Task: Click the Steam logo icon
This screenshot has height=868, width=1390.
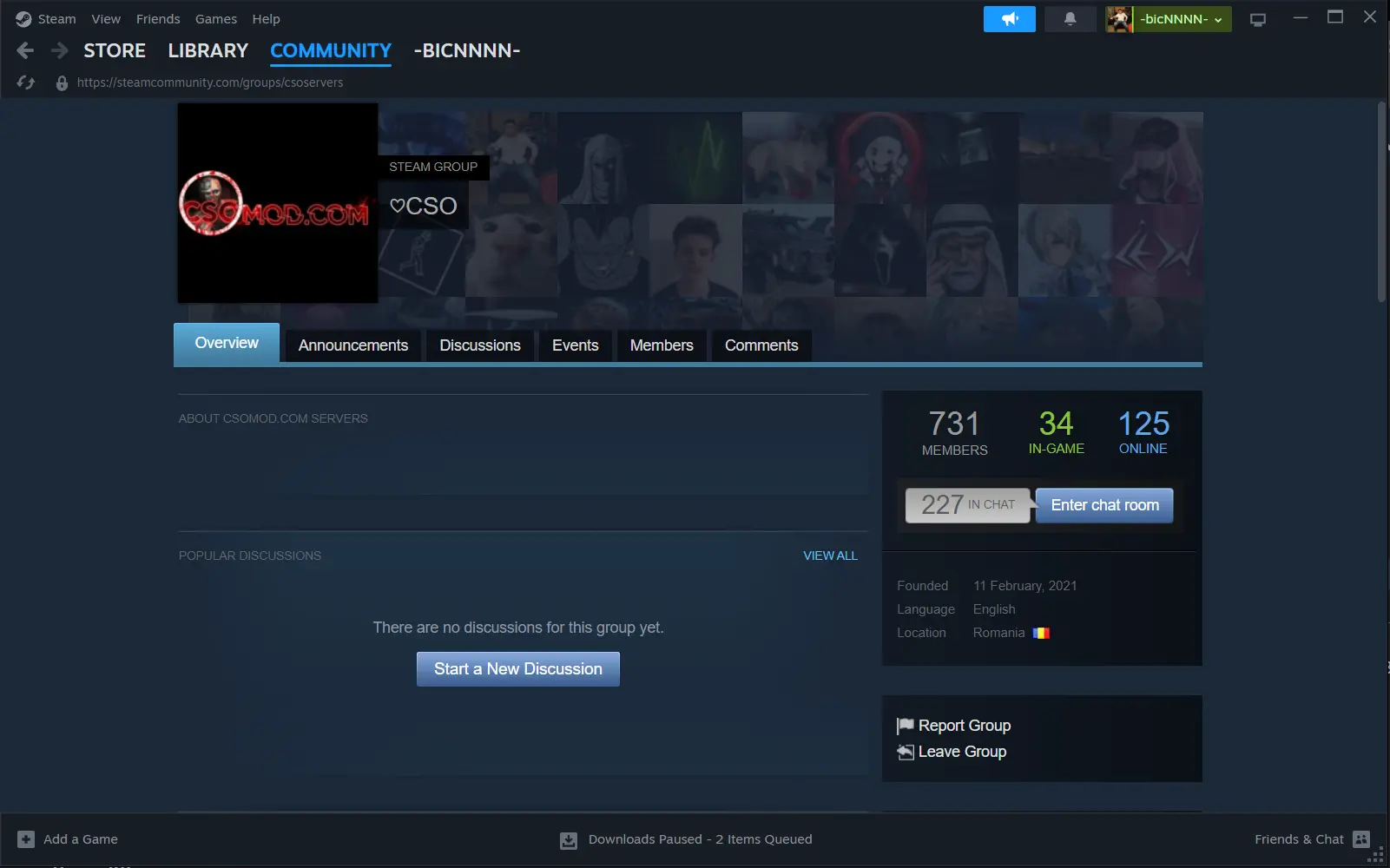Action: [x=23, y=19]
